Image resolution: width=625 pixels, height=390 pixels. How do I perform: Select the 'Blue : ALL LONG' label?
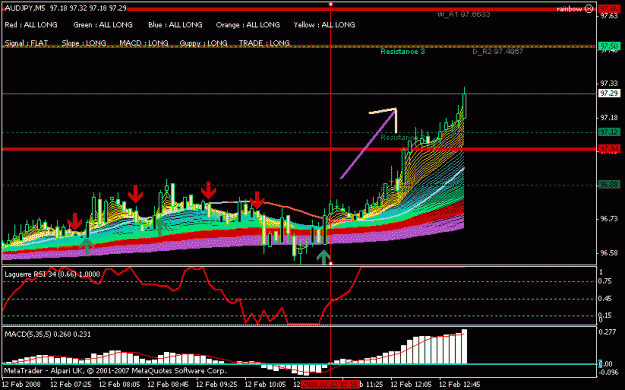[x=175, y=25]
